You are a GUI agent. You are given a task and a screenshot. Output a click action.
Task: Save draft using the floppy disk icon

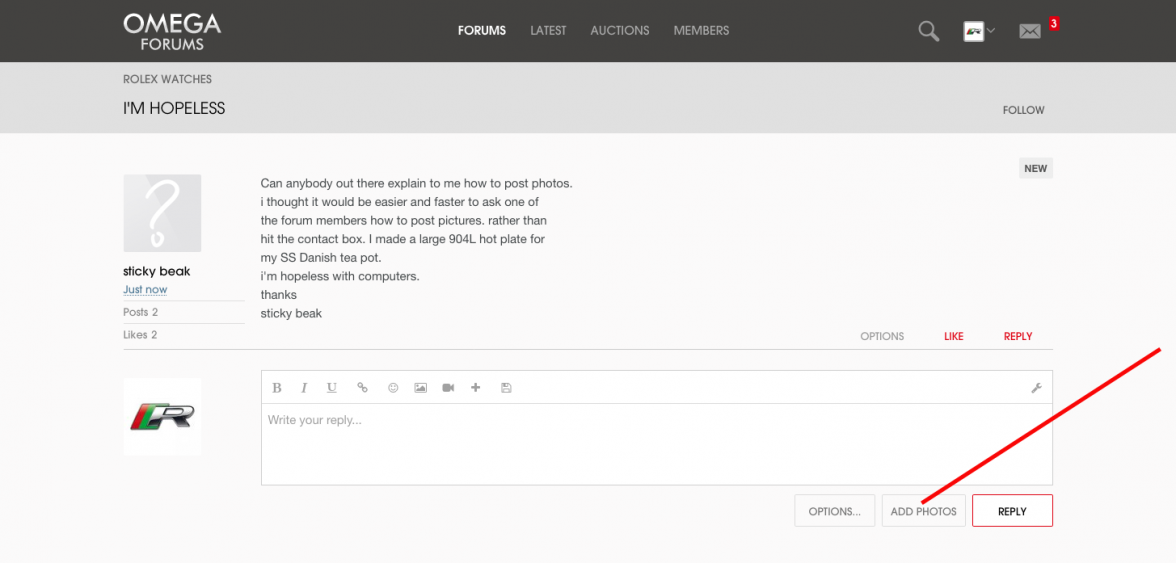(x=506, y=388)
